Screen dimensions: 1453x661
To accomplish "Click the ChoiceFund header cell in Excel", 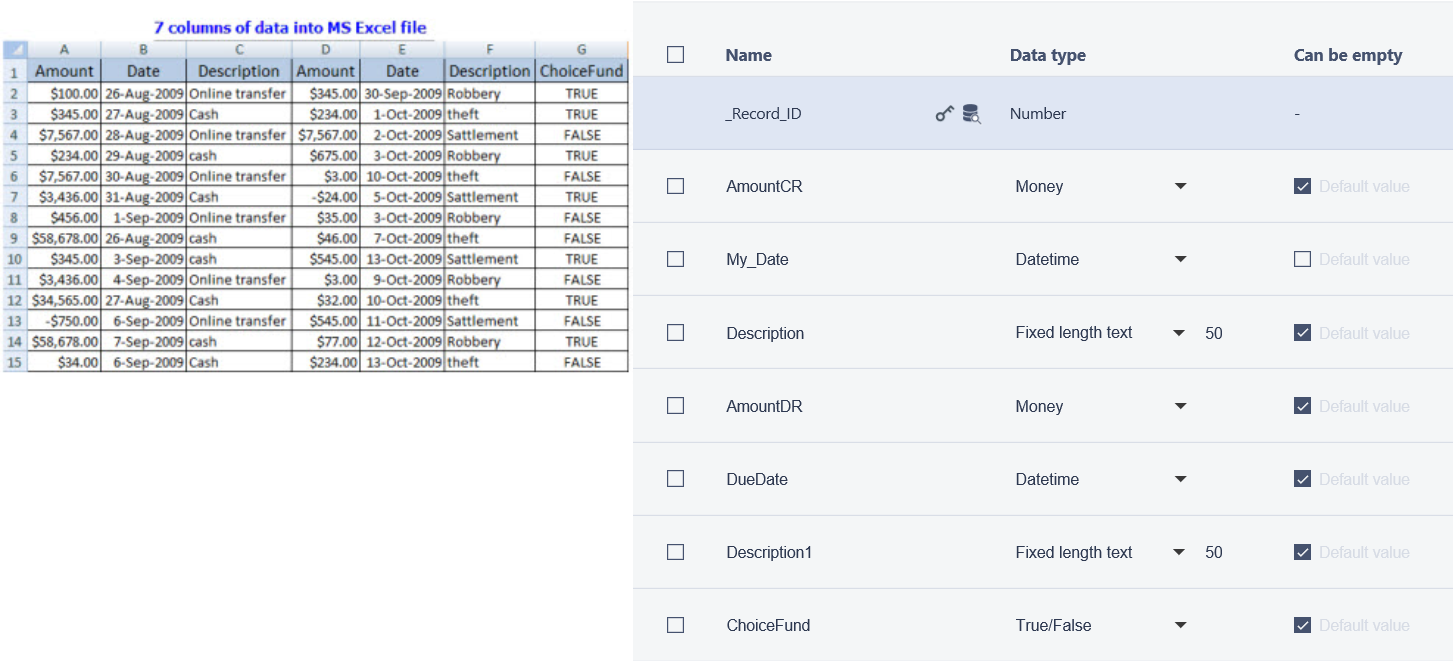I will pos(581,71).
